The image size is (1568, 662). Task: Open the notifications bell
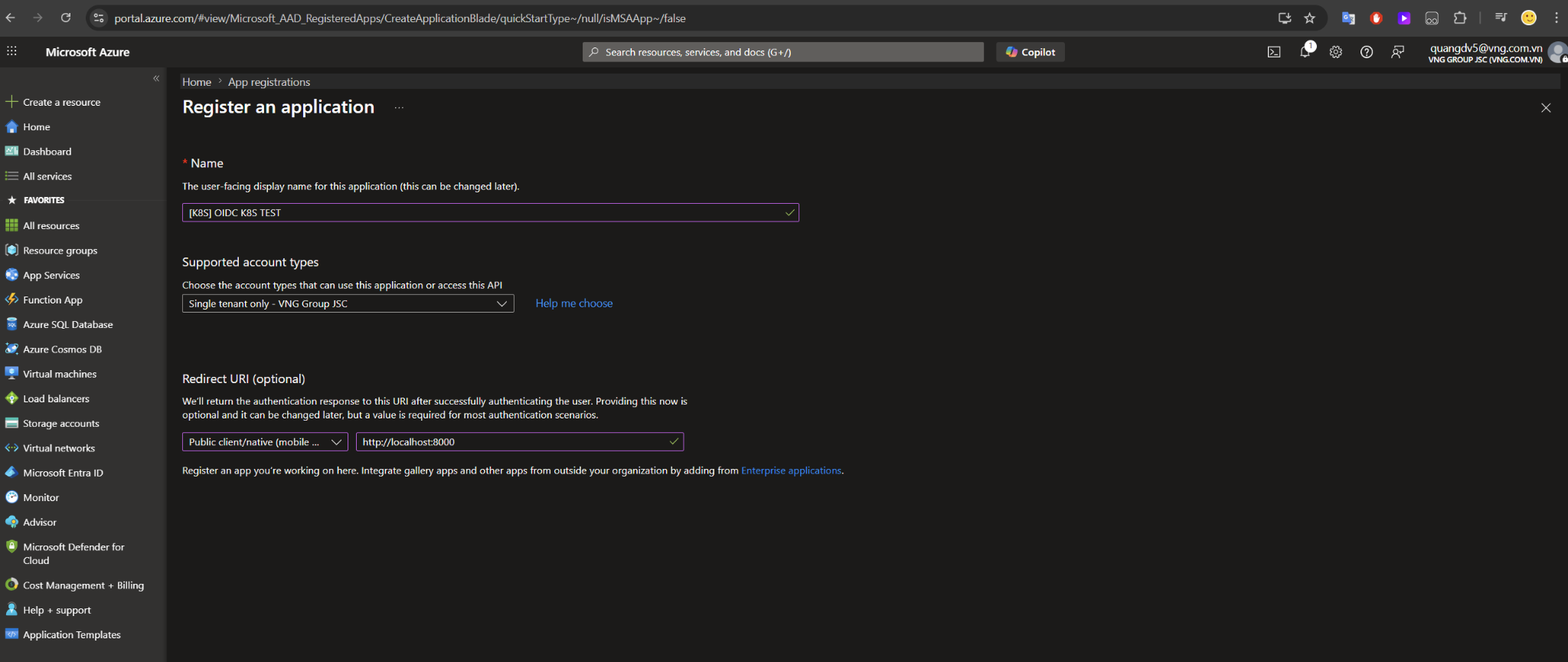[1305, 52]
